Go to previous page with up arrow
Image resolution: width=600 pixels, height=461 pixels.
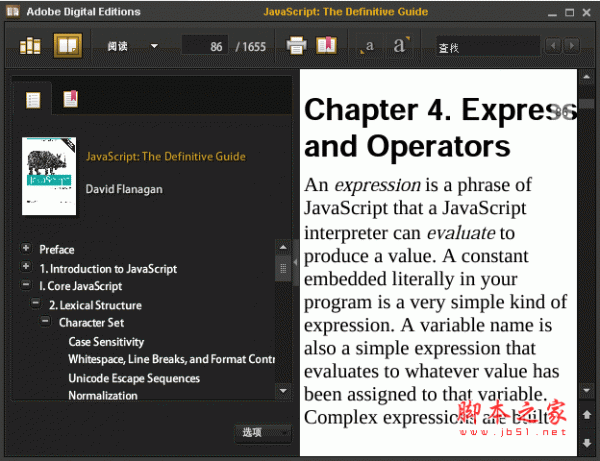pyautogui.click(x=587, y=414)
